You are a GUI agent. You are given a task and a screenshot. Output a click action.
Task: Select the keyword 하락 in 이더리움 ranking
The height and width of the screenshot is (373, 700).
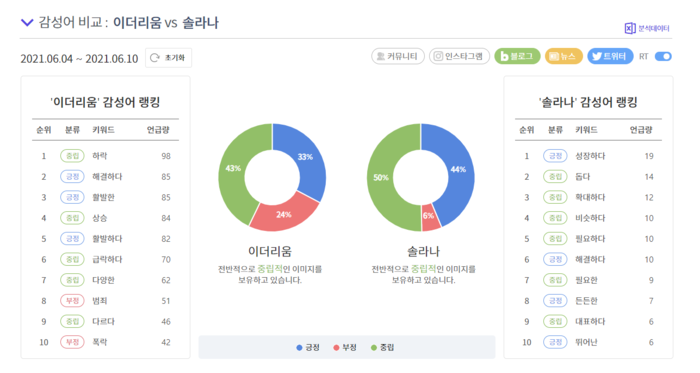coord(100,156)
